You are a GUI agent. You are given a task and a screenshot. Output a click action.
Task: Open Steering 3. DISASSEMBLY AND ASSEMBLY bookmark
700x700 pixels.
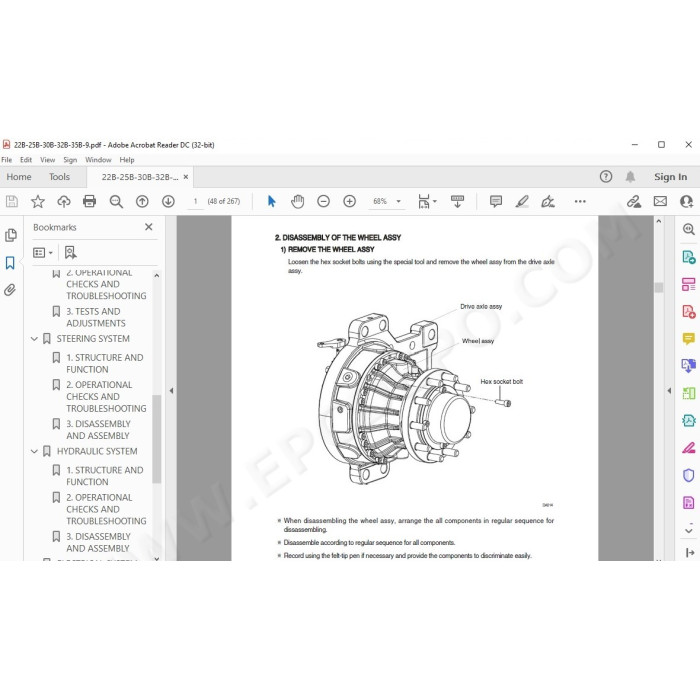(x=98, y=429)
